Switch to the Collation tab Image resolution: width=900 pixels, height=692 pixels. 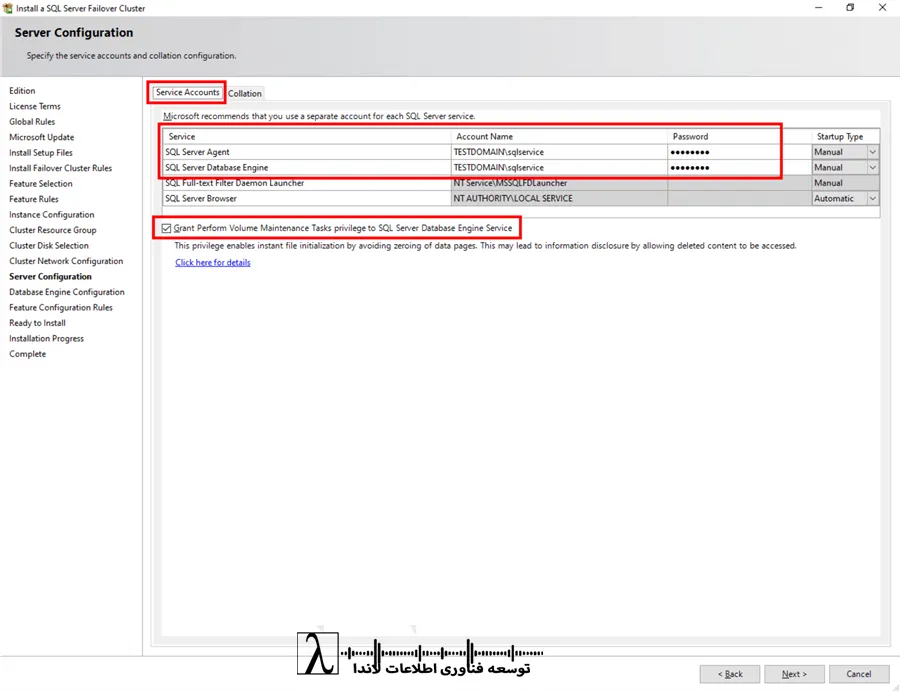[x=245, y=94]
